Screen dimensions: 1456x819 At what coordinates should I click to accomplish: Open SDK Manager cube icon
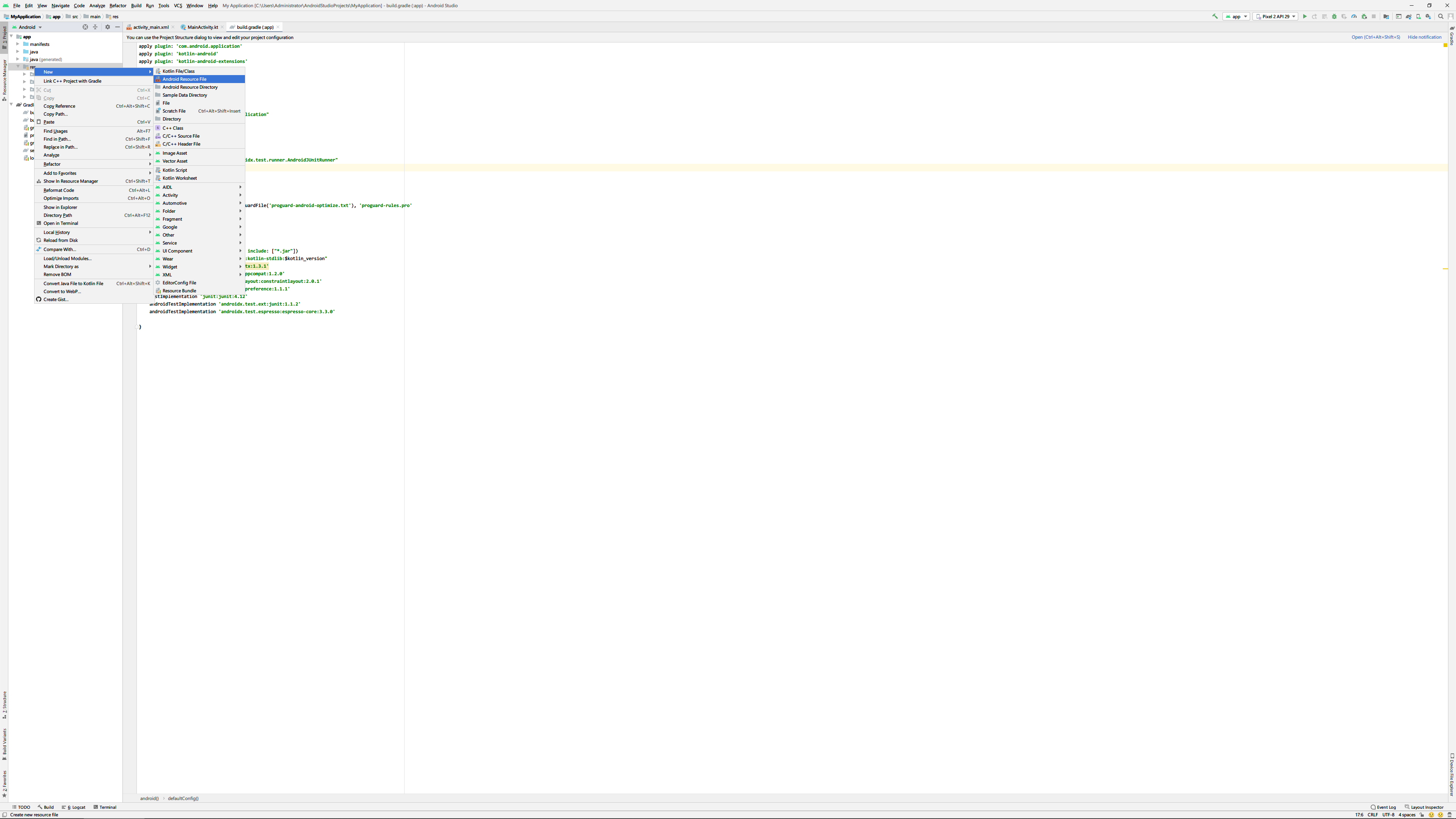point(1428,16)
